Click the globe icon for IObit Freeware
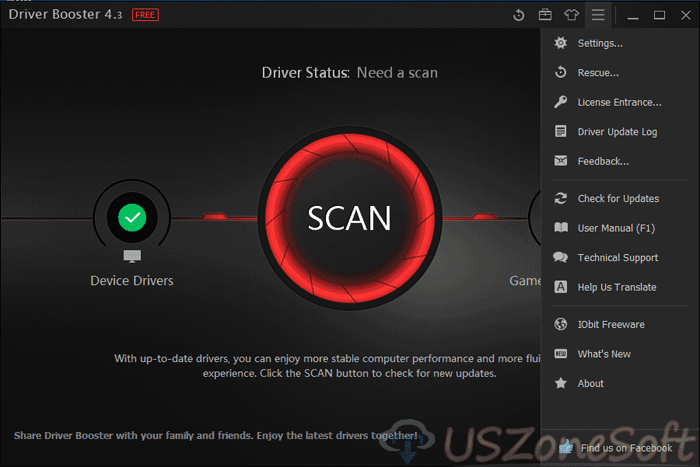 [561, 324]
